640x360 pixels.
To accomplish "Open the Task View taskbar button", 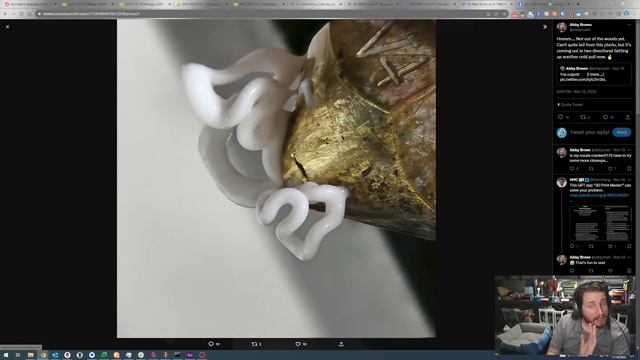I will (18, 355).
